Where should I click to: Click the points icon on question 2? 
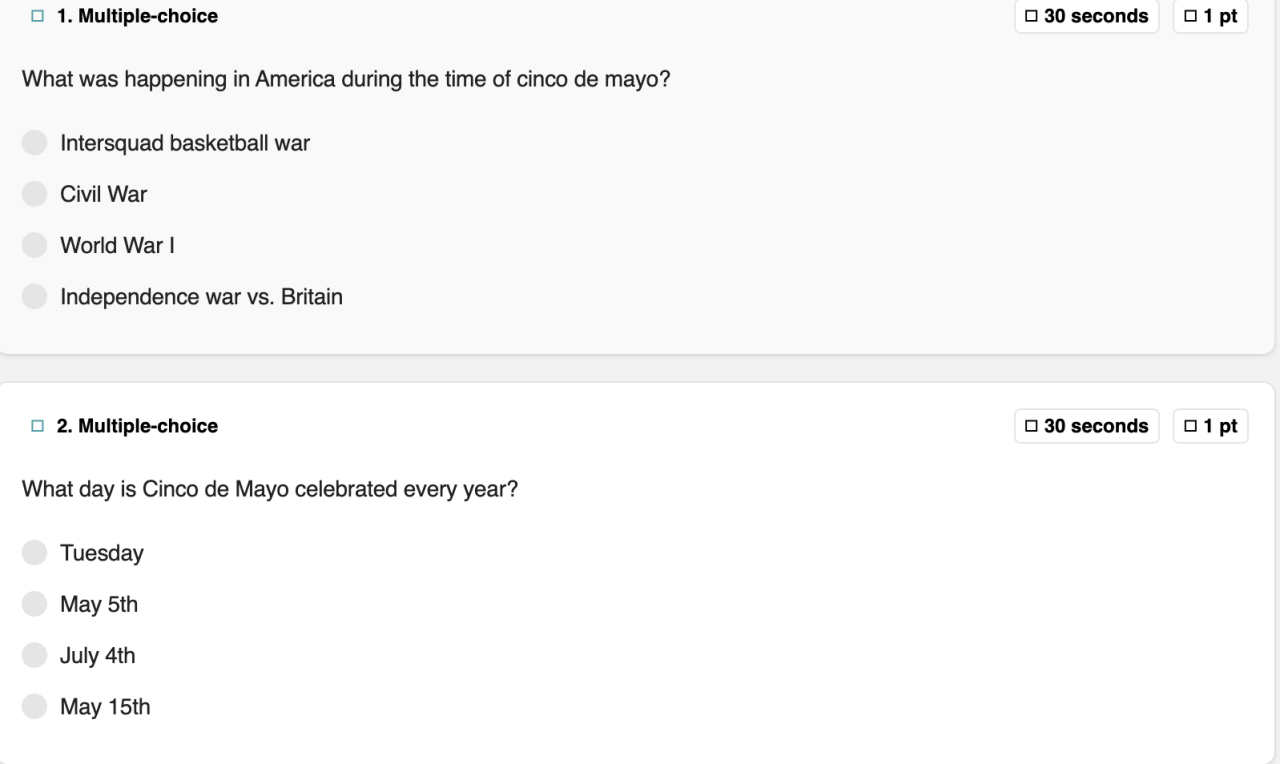[x=1190, y=426]
